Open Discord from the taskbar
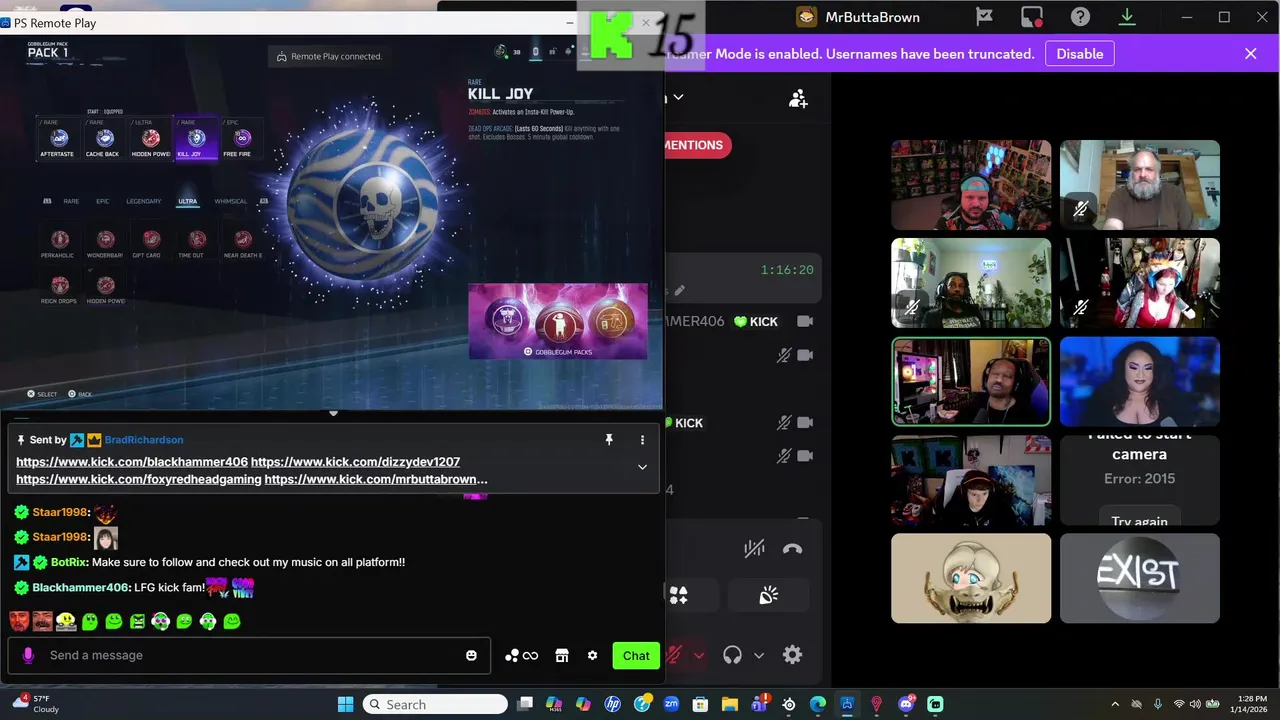This screenshot has height=720, width=1280. point(907,704)
